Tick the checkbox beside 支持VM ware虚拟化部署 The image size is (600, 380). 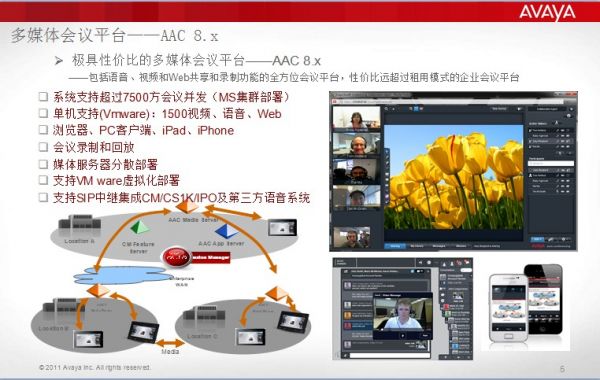coord(43,180)
